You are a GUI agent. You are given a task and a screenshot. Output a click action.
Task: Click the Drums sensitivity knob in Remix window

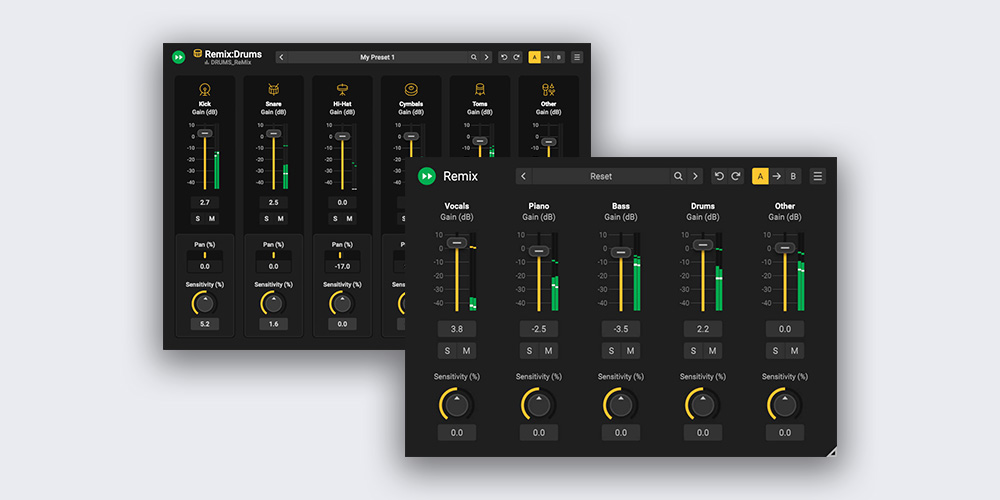pos(703,404)
